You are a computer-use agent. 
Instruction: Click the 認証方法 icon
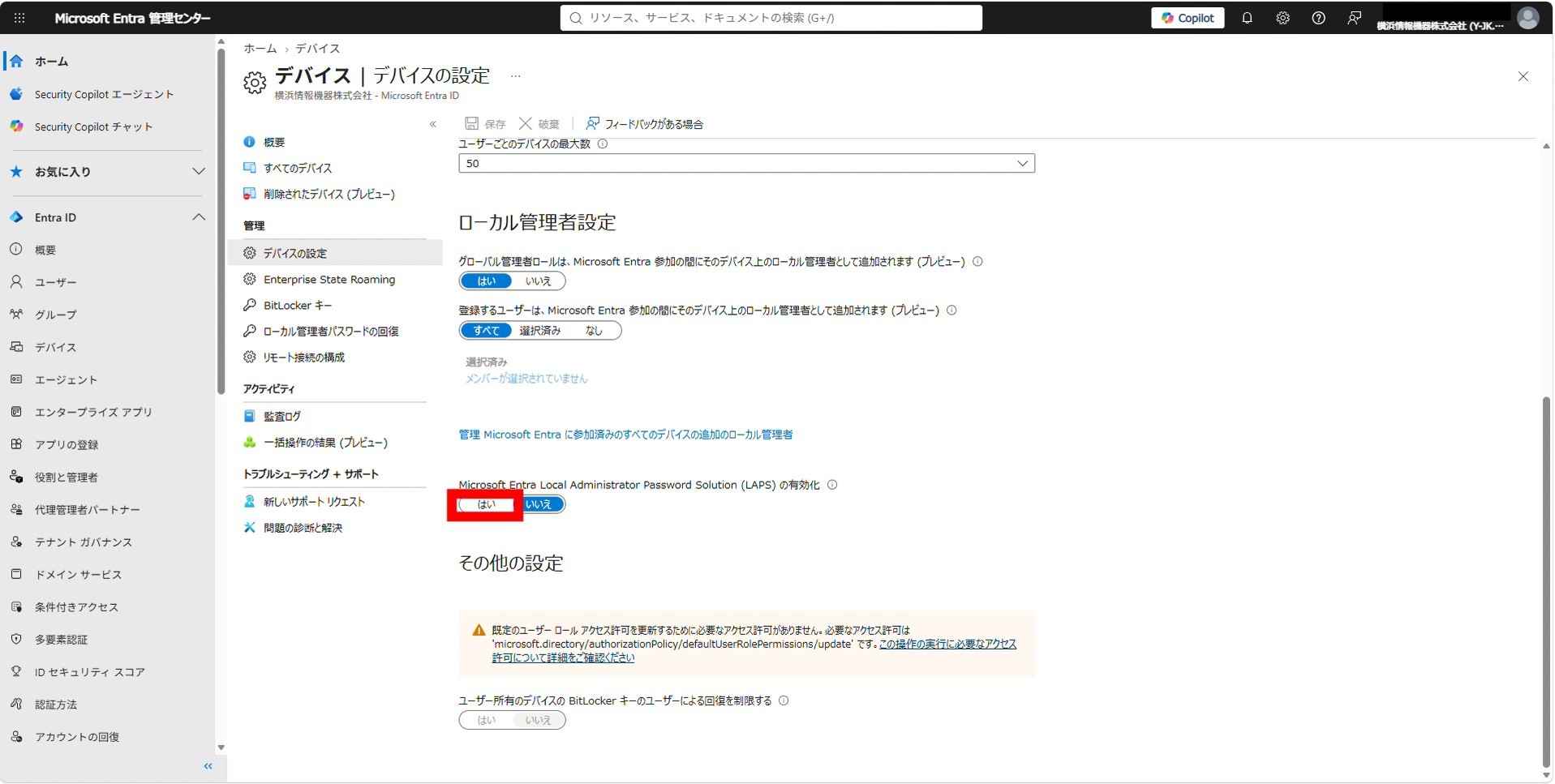pyautogui.click(x=16, y=704)
